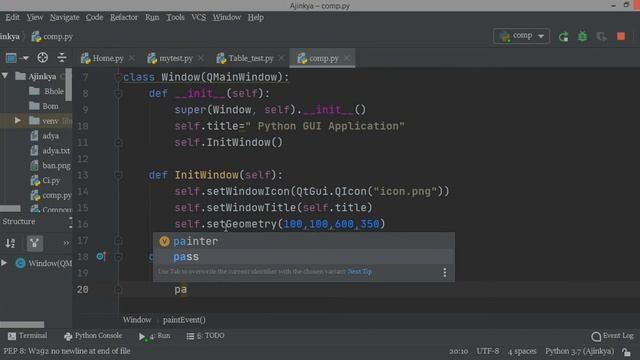Select the adya file in project tree
Screen dimensions: 640x360
coord(44,136)
